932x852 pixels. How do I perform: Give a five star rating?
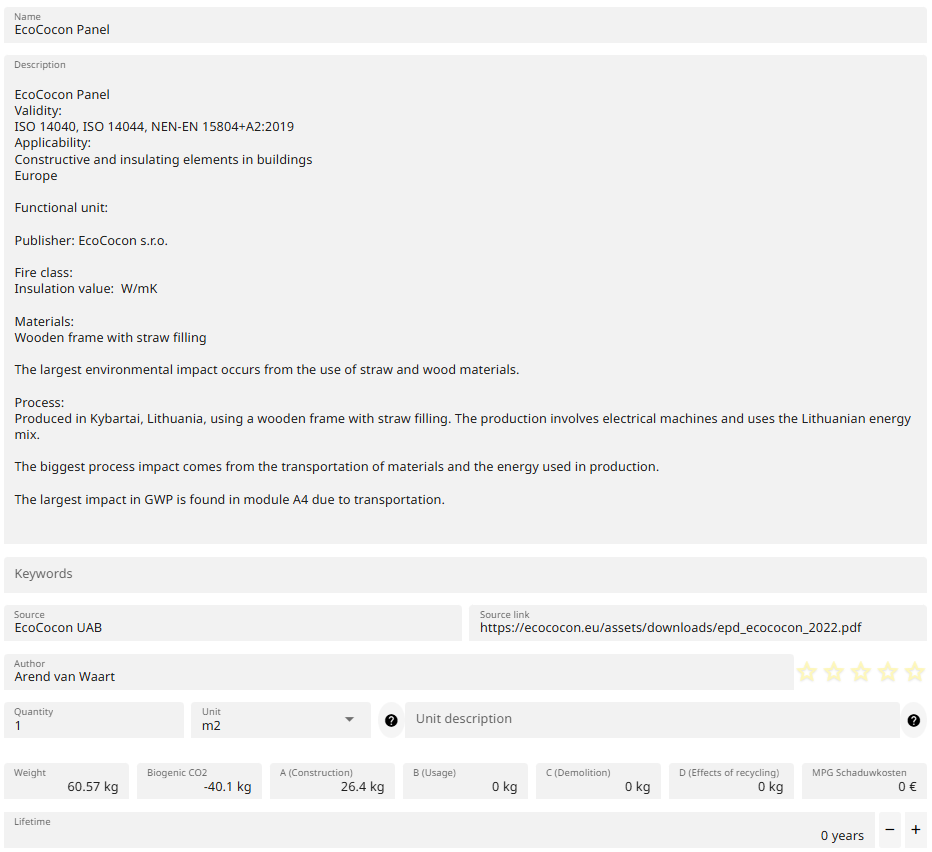914,673
